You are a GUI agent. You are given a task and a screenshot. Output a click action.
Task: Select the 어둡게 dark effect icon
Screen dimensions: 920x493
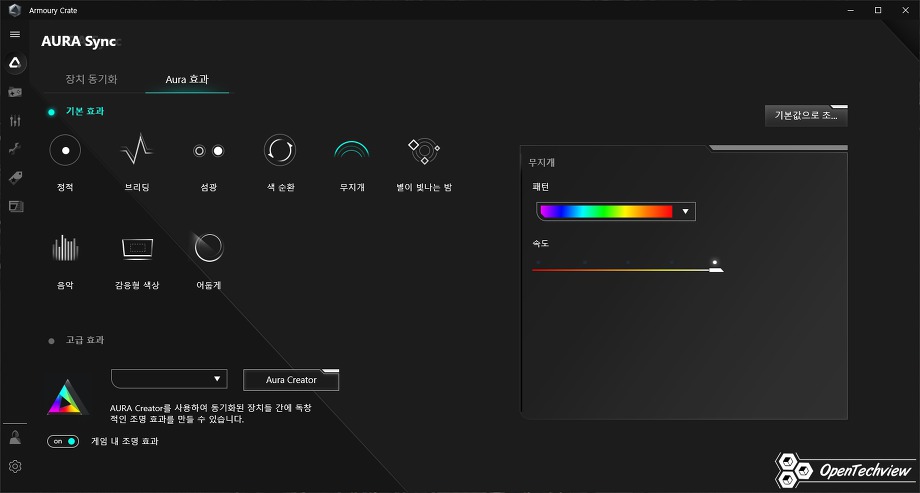tap(209, 248)
